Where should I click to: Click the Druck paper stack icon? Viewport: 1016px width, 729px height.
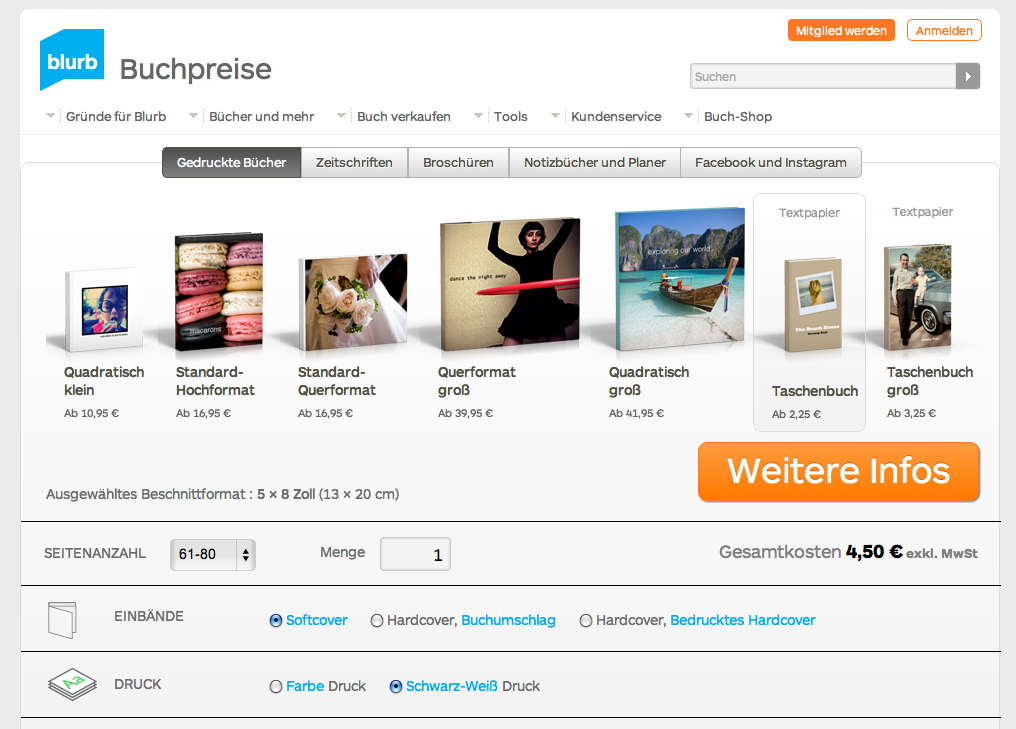pyautogui.click(x=72, y=685)
